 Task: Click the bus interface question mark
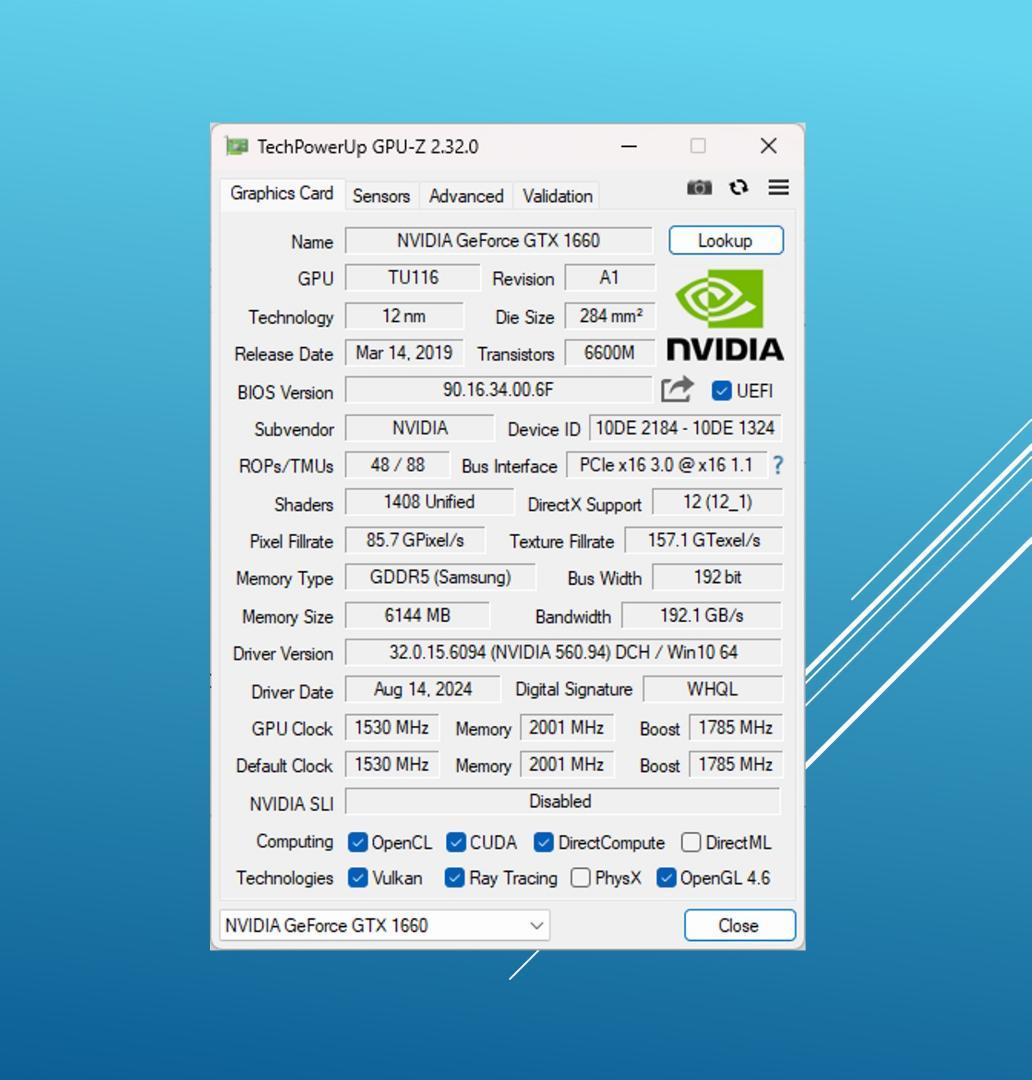click(778, 466)
